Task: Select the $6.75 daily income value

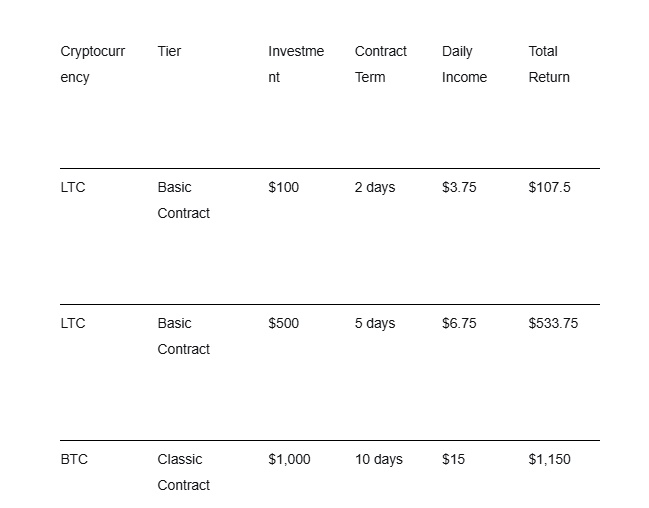Action: [x=459, y=323]
